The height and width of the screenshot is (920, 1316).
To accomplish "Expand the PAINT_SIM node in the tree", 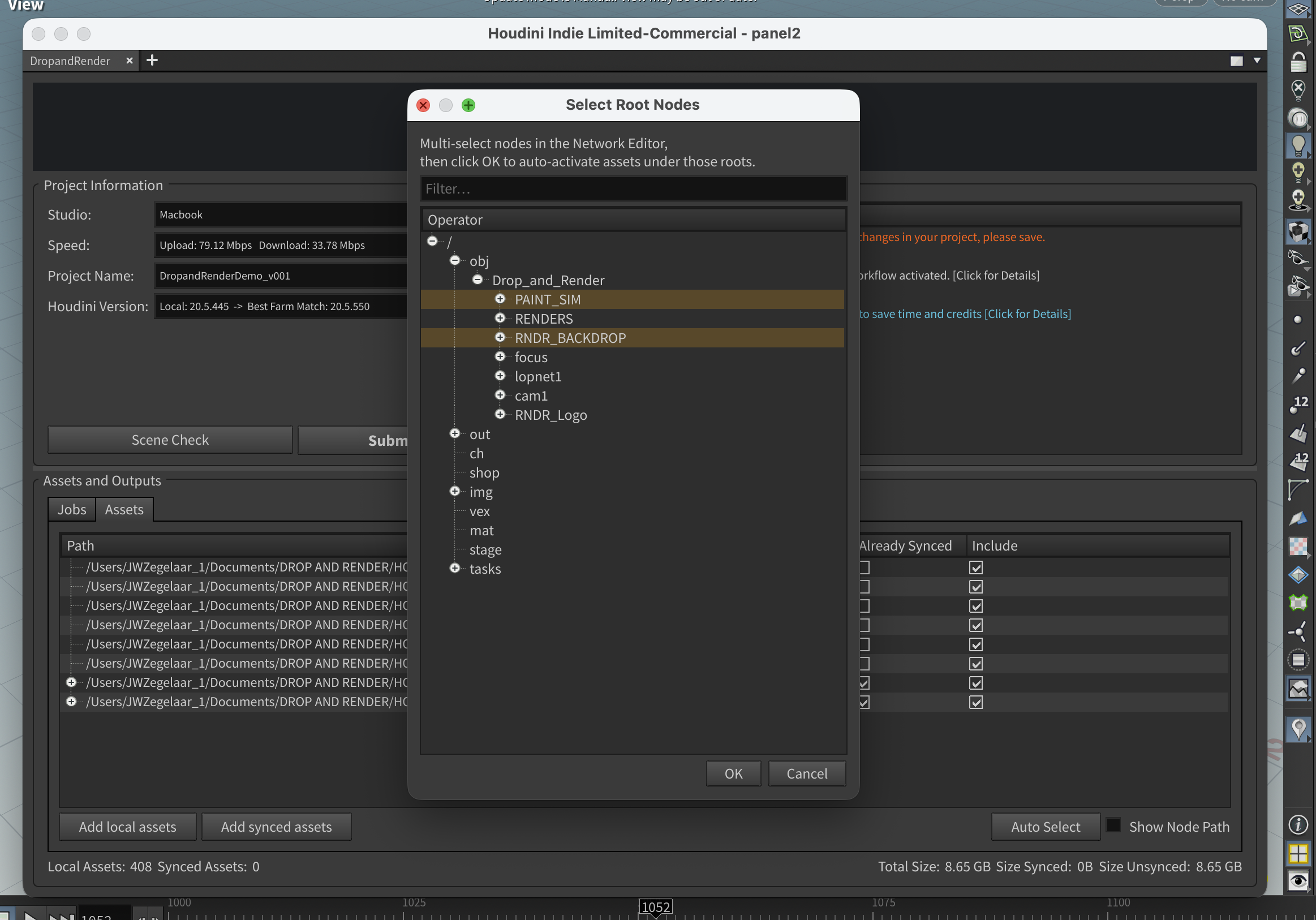I will tap(500, 299).
